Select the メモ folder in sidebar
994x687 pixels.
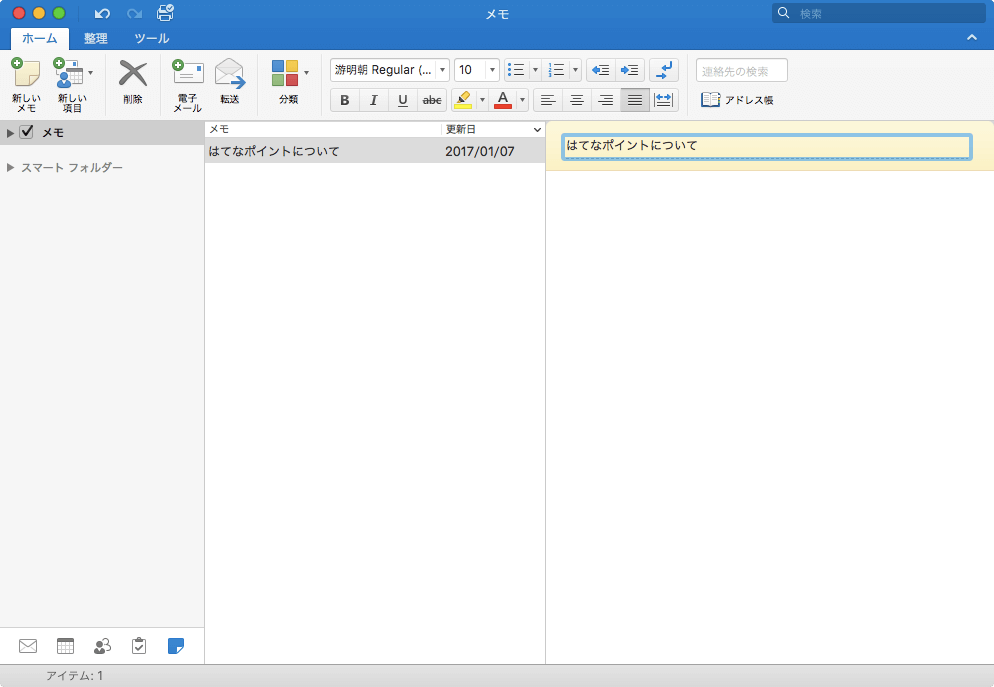tap(102, 132)
